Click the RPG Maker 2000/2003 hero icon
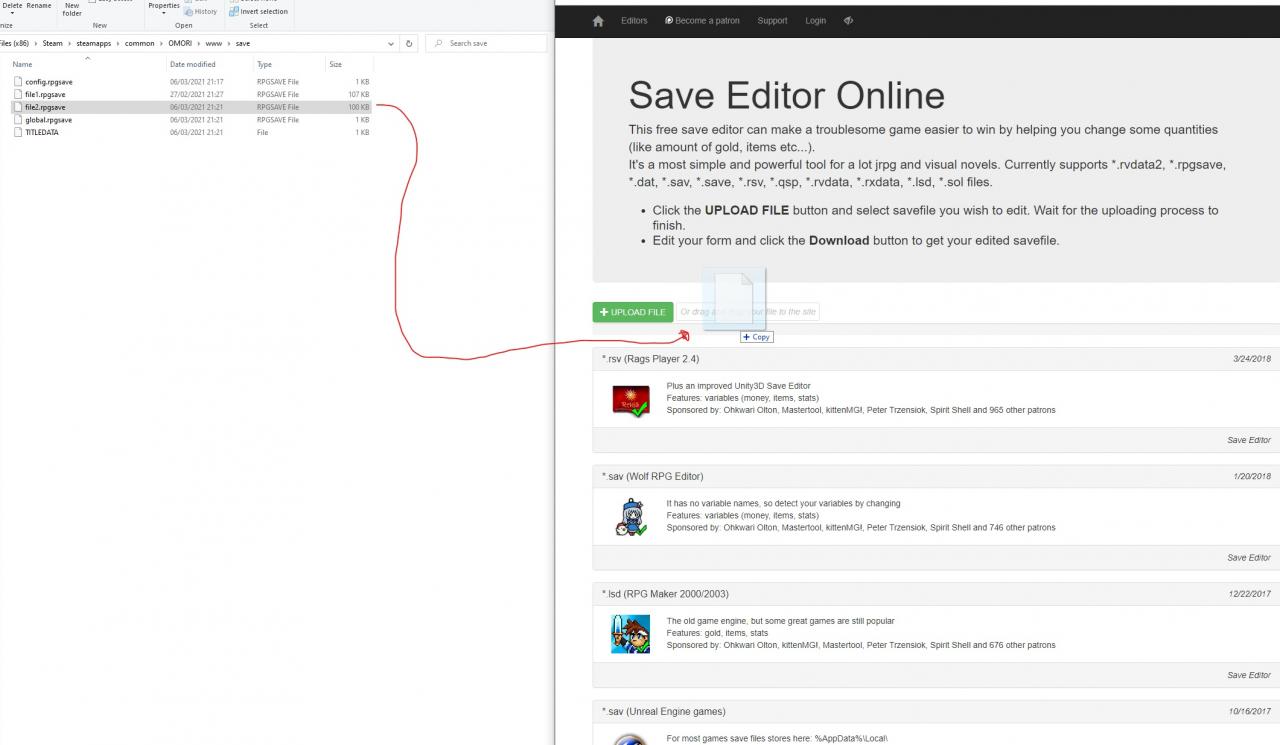Screen dimensions: 1280x745 tap(630, 635)
